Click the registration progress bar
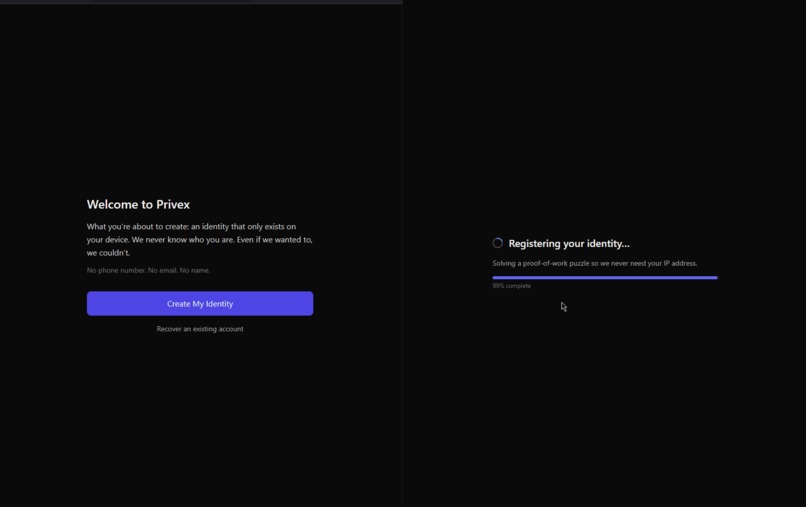The image size is (806, 507). (x=604, y=278)
